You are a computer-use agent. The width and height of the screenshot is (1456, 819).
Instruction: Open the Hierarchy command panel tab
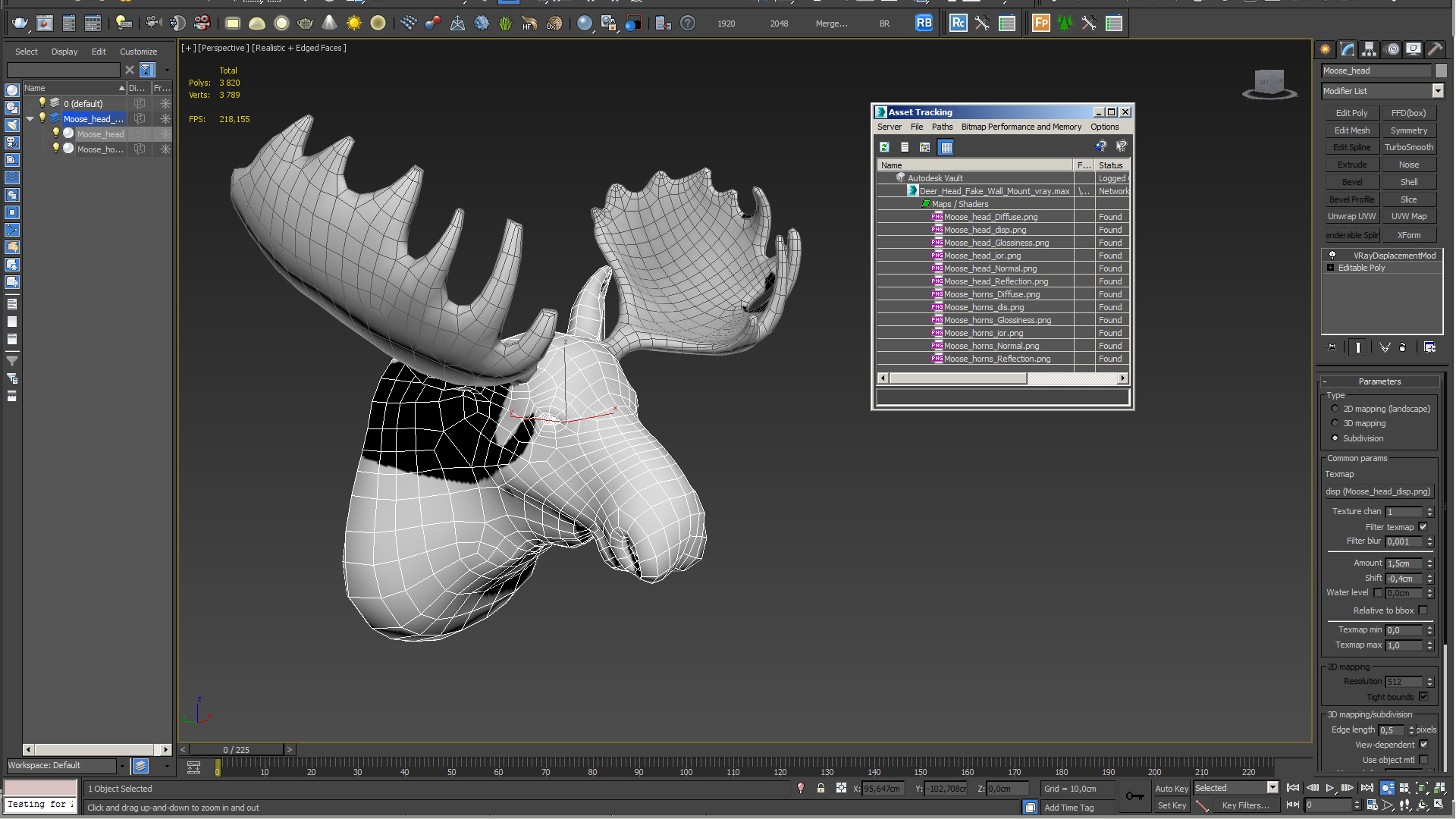point(1370,49)
